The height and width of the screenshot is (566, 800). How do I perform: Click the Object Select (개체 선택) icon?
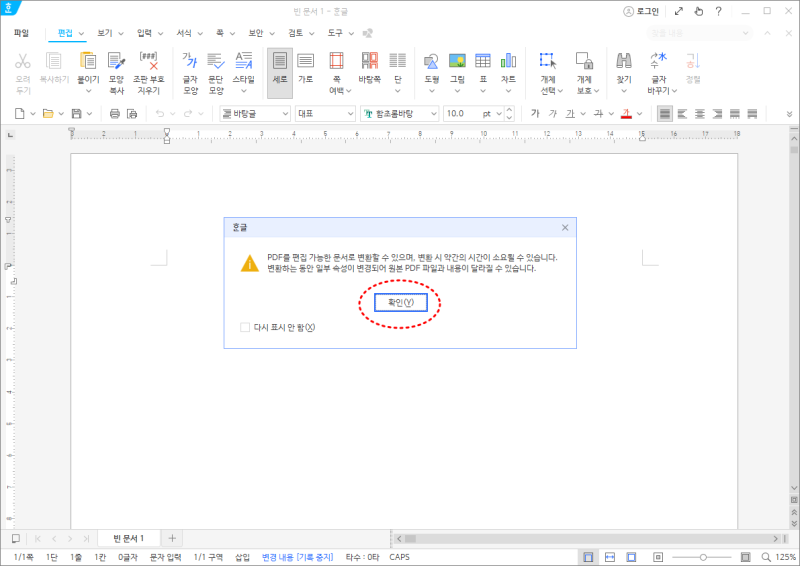pos(548,61)
